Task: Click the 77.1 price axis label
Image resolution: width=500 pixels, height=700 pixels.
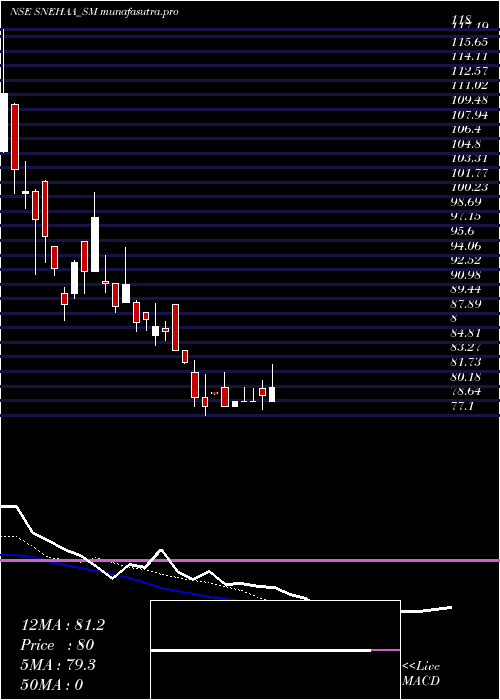Action: (462, 406)
